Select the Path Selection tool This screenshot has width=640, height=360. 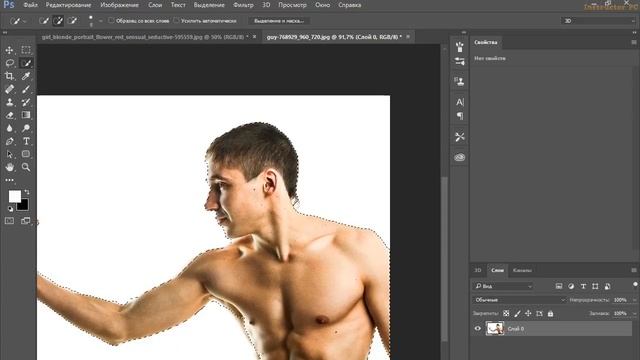coord(9,154)
